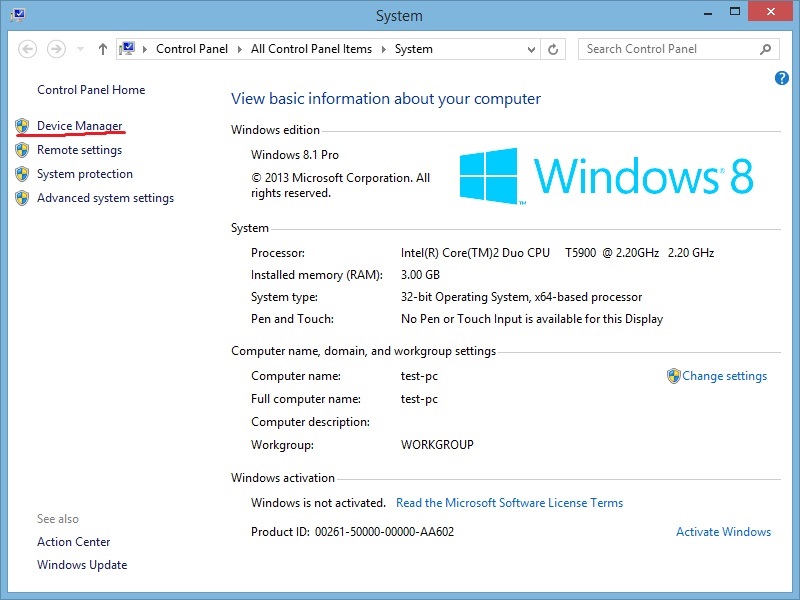This screenshot has height=600, width=800.
Task: Click the WORKGROUP value
Action: [x=437, y=445]
